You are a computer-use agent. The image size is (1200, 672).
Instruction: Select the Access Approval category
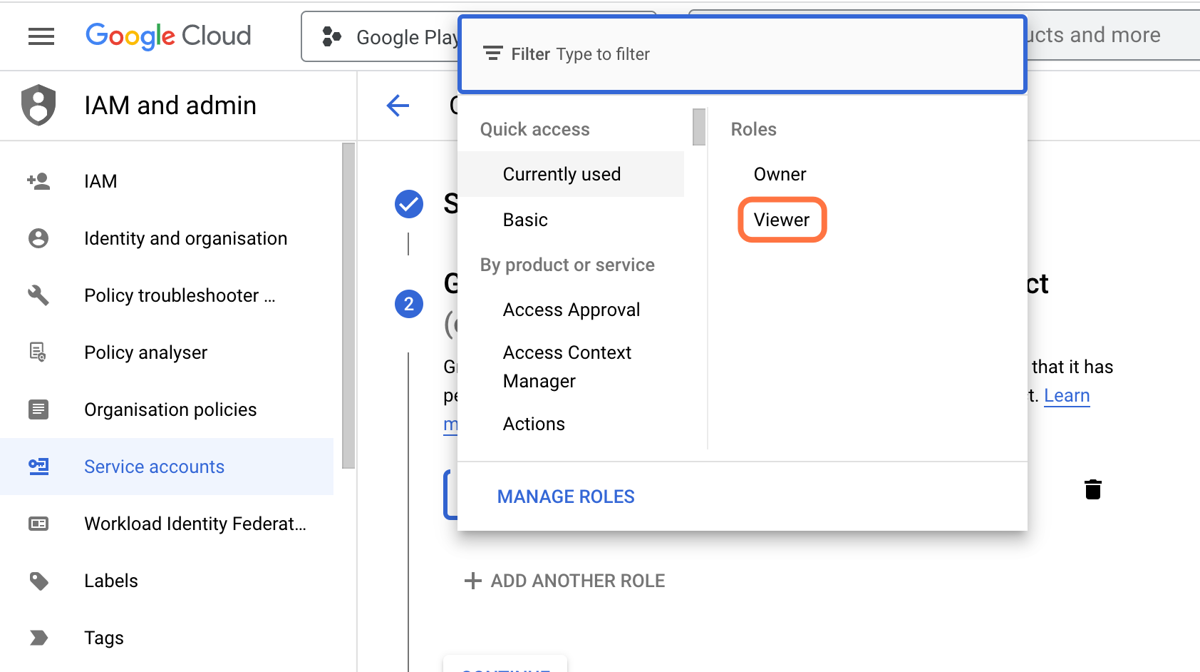[571, 310]
